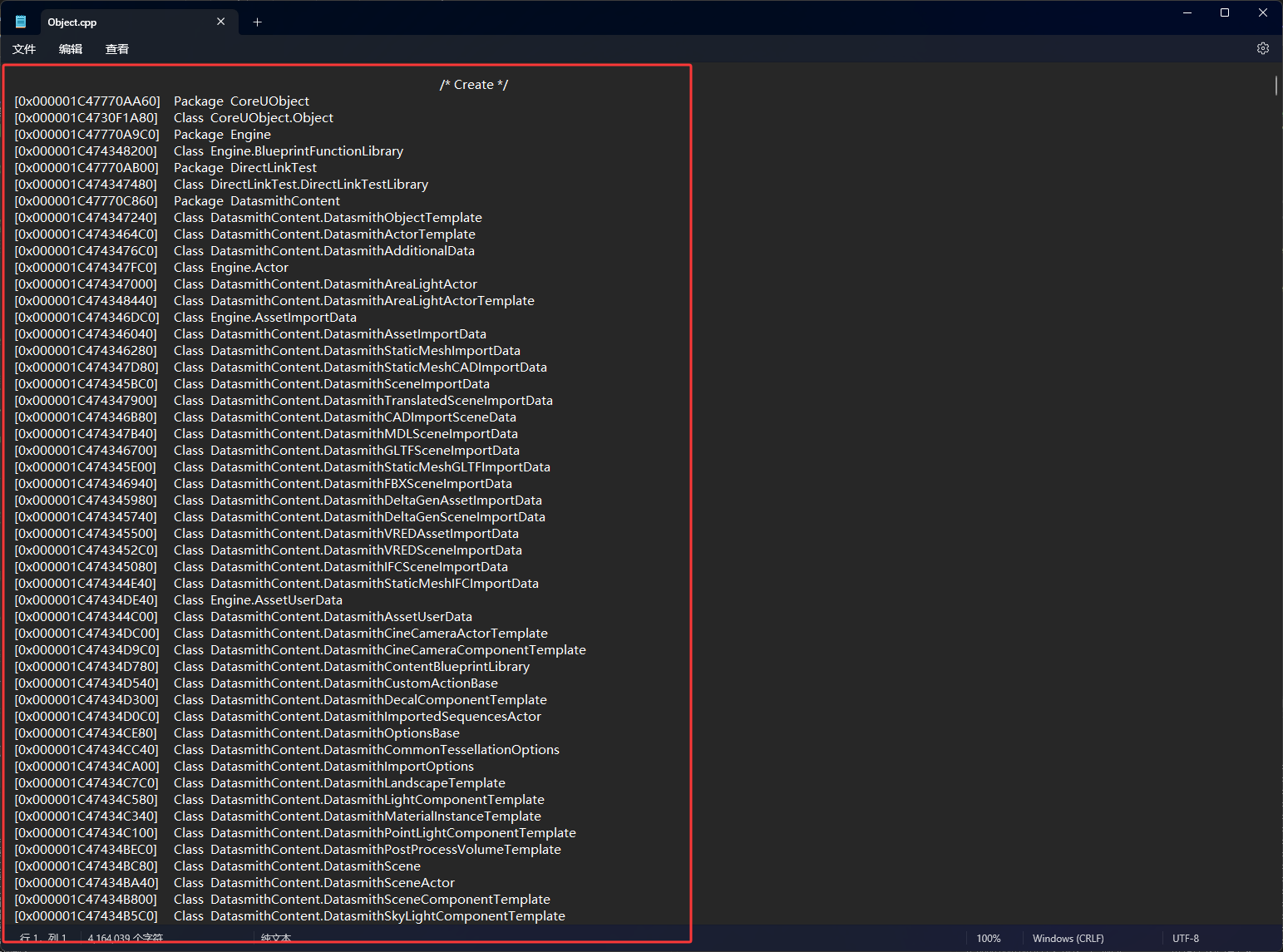
Task: Click the DatasmithPostProcessVolumeTemplate line
Action: [288, 850]
